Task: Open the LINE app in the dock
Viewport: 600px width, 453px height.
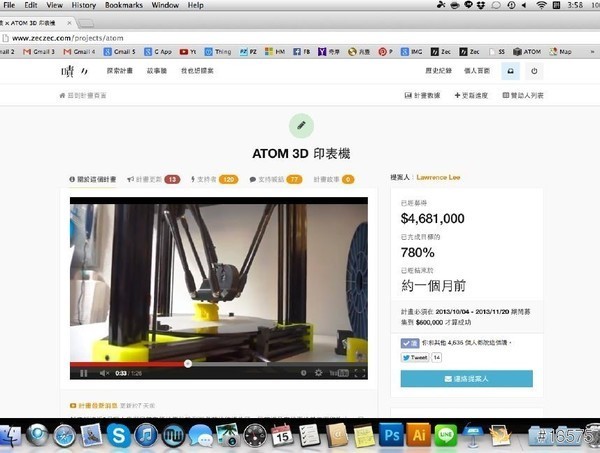Action: point(446,435)
